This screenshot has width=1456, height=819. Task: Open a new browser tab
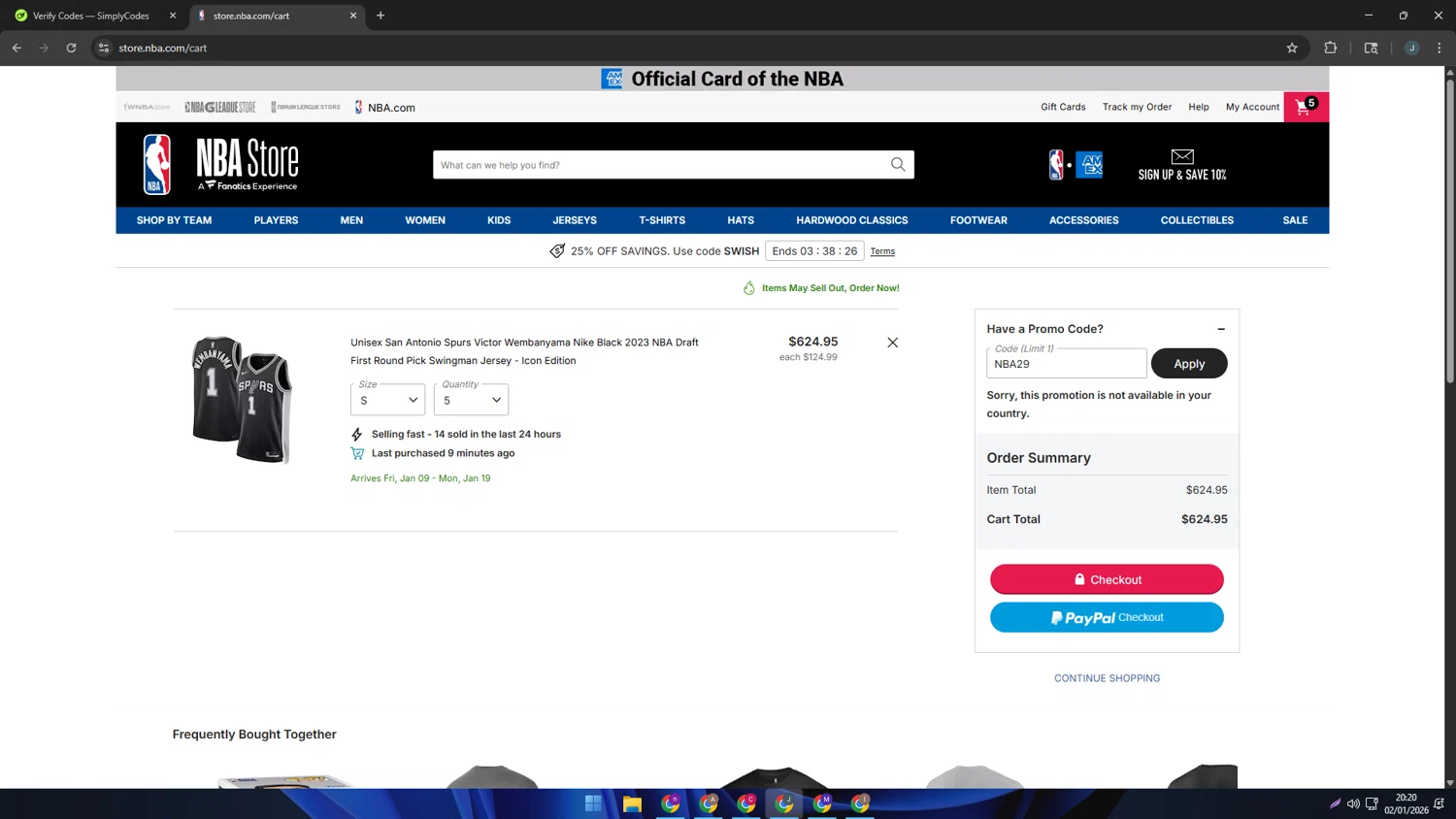pyautogui.click(x=381, y=16)
